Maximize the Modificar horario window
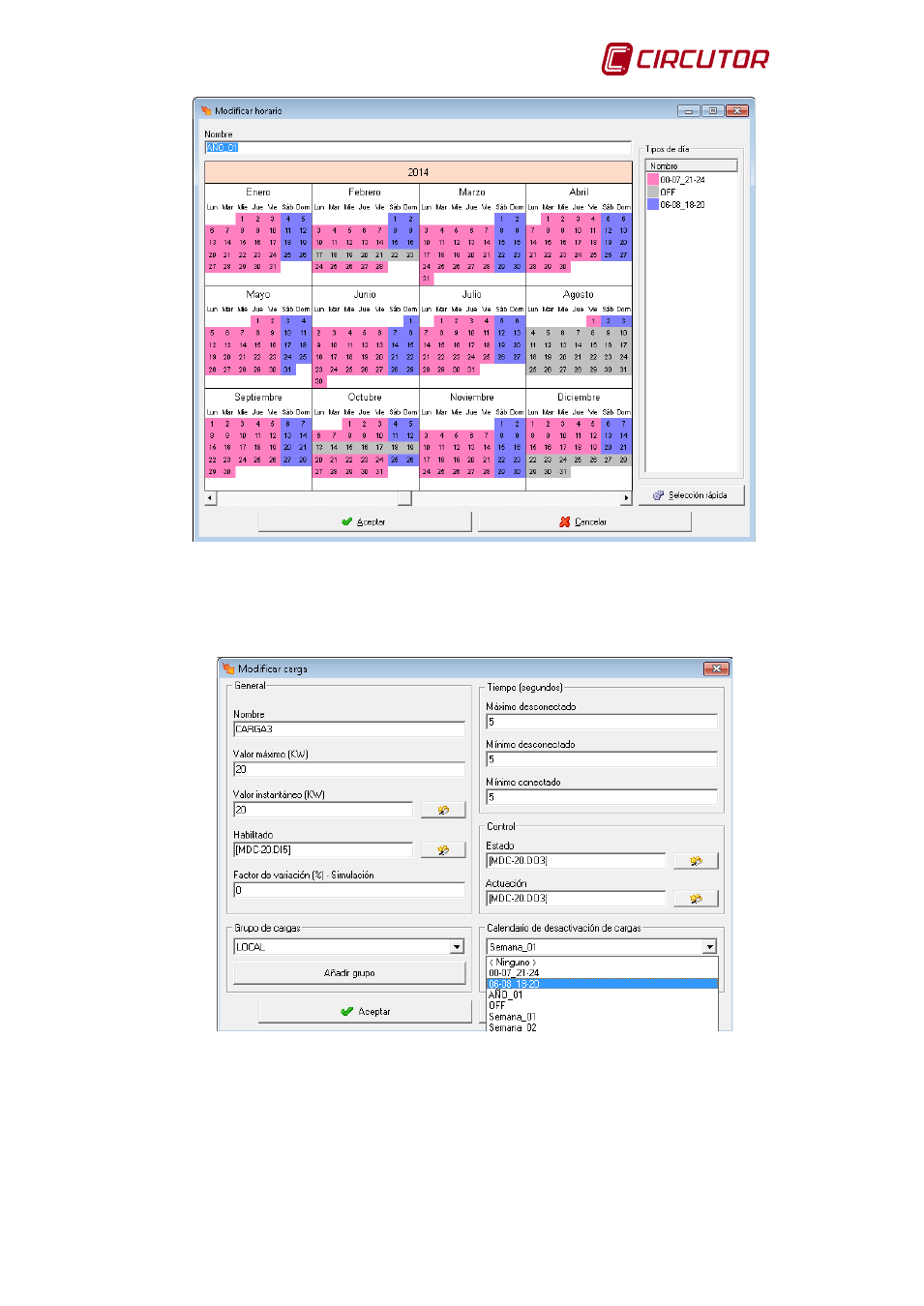The width and height of the screenshot is (924, 1306). click(x=713, y=110)
